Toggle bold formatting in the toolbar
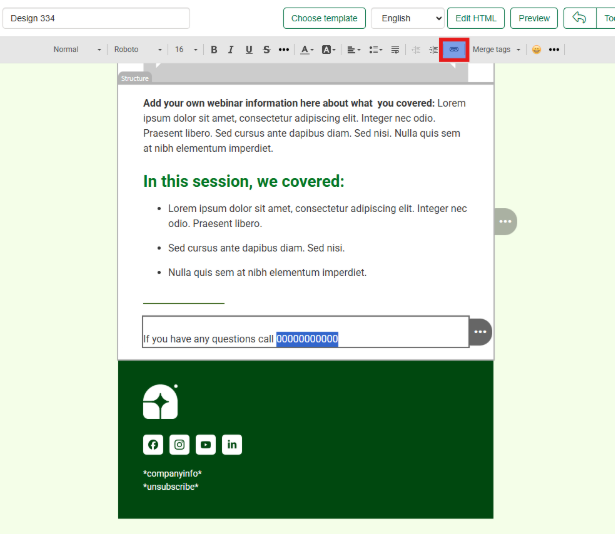The width and height of the screenshot is (615, 534). pos(214,49)
